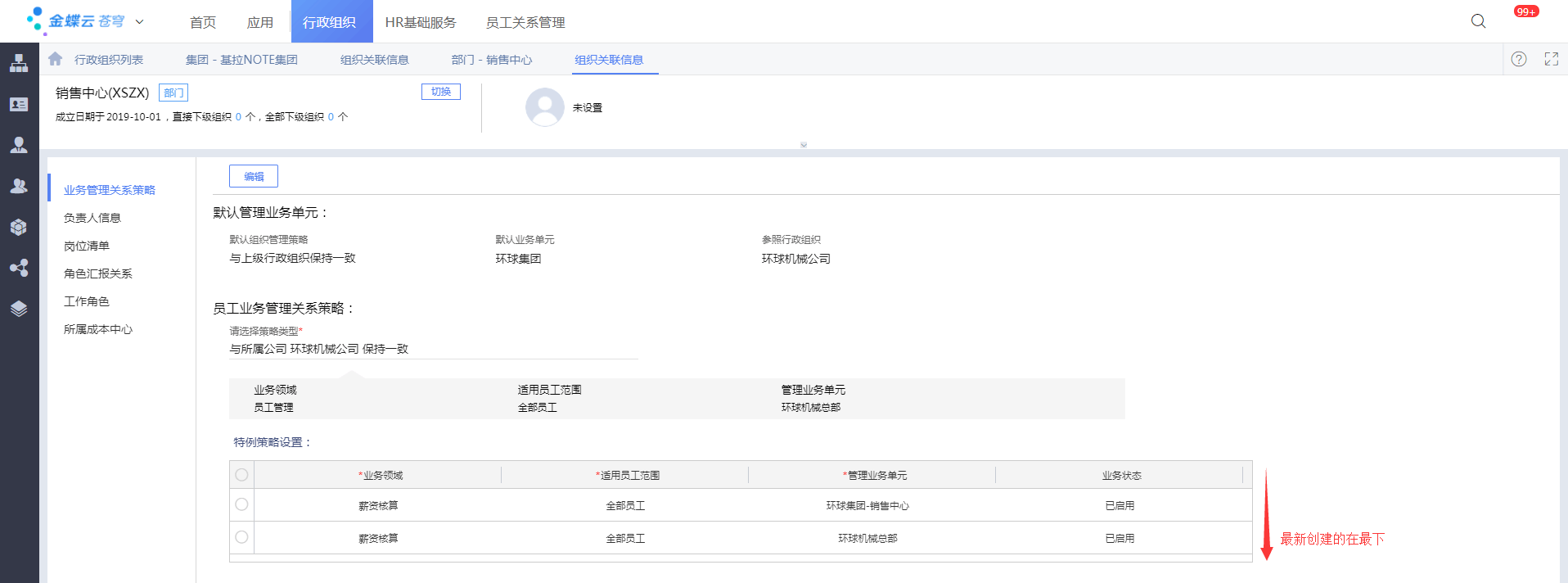The width and height of the screenshot is (1568, 583).
Task: Select 岗位清单 in the left navigation
Action: click(x=87, y=246)
